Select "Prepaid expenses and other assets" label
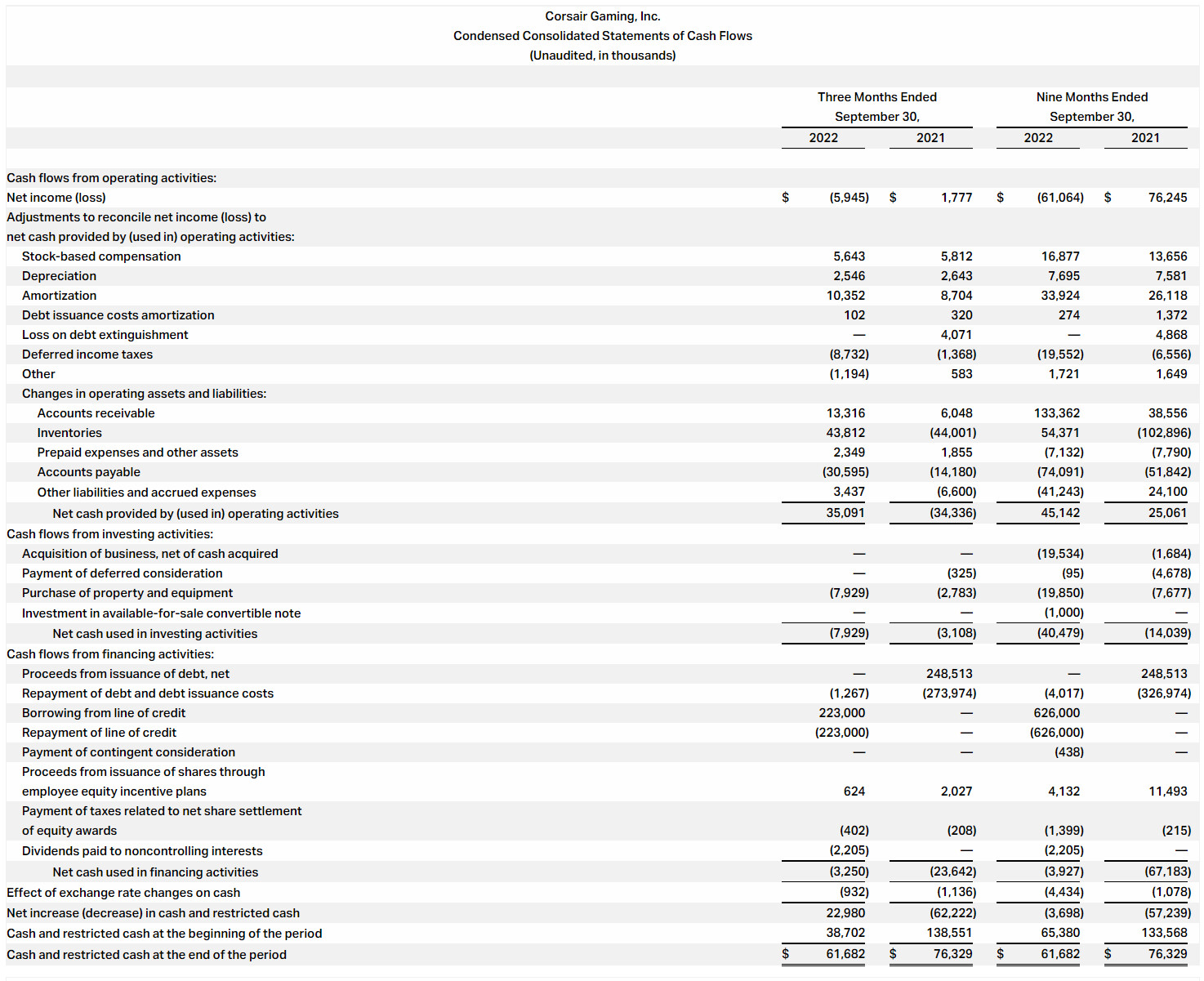Screen dimensions: 1204x981 pos(137,453)
